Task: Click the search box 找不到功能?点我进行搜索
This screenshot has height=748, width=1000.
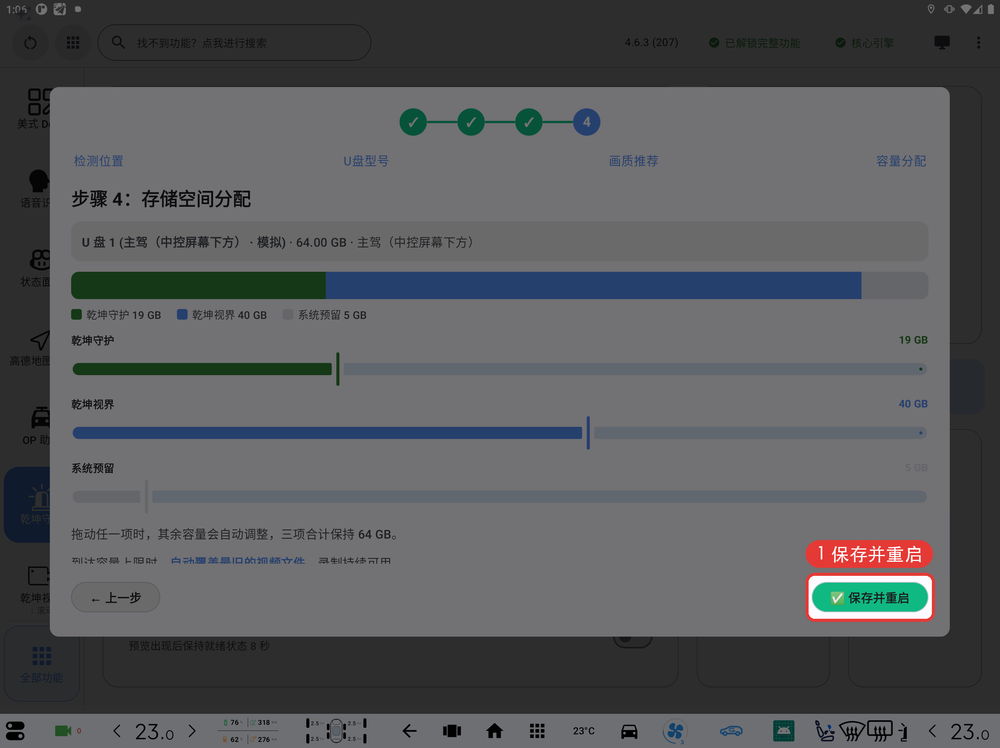Action: [x=234, y=43]
